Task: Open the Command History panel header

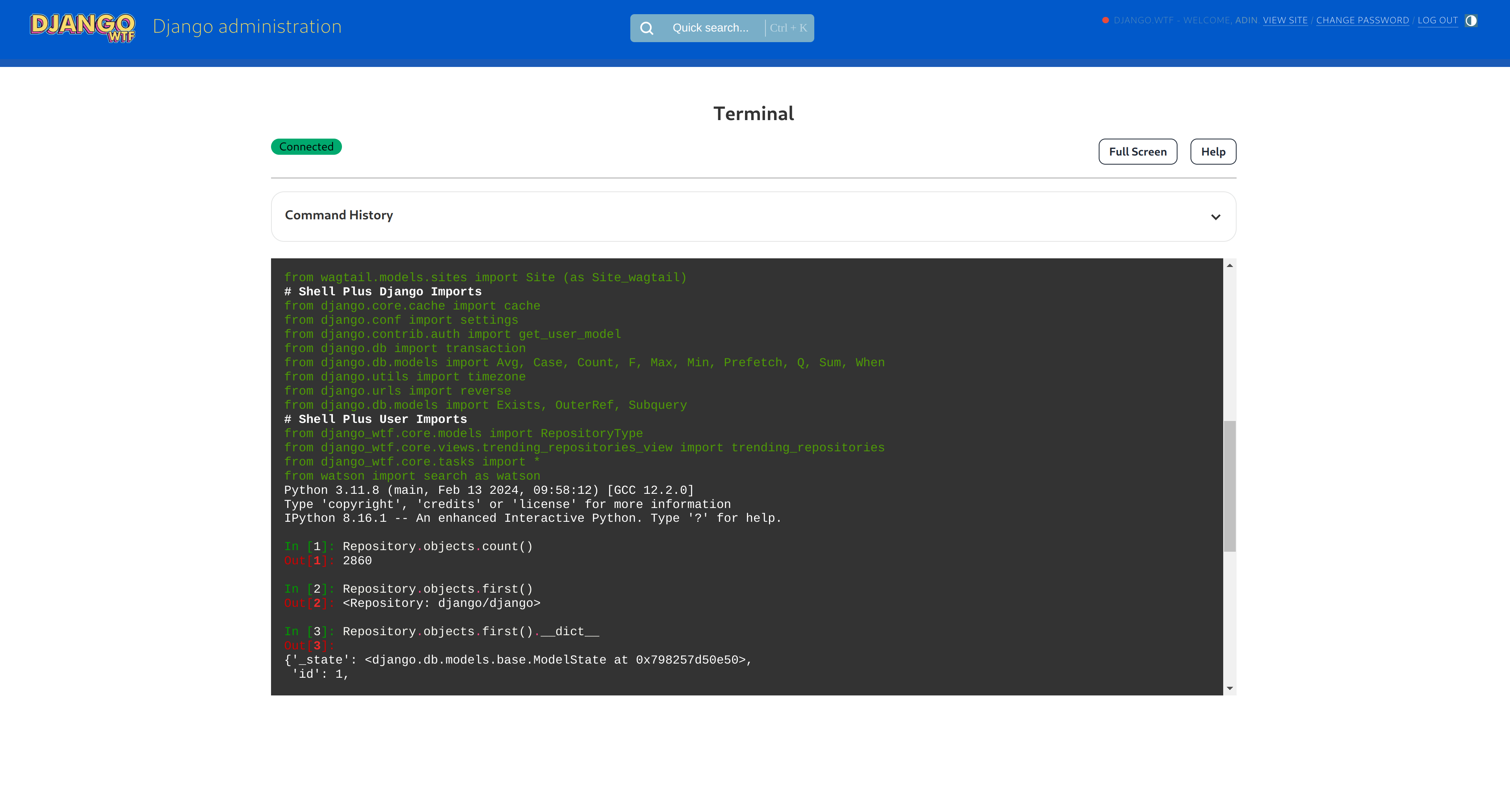Action: click(339, 215)
